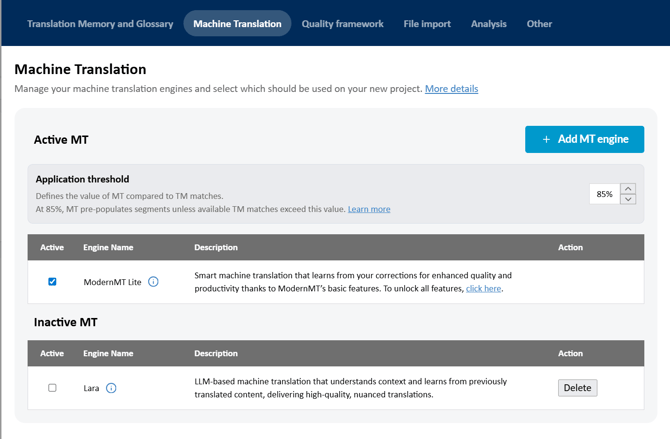Viewport: 670px width, 439px height.
Task: Switch to the Quality framework tab
Action: coord(342,24)
